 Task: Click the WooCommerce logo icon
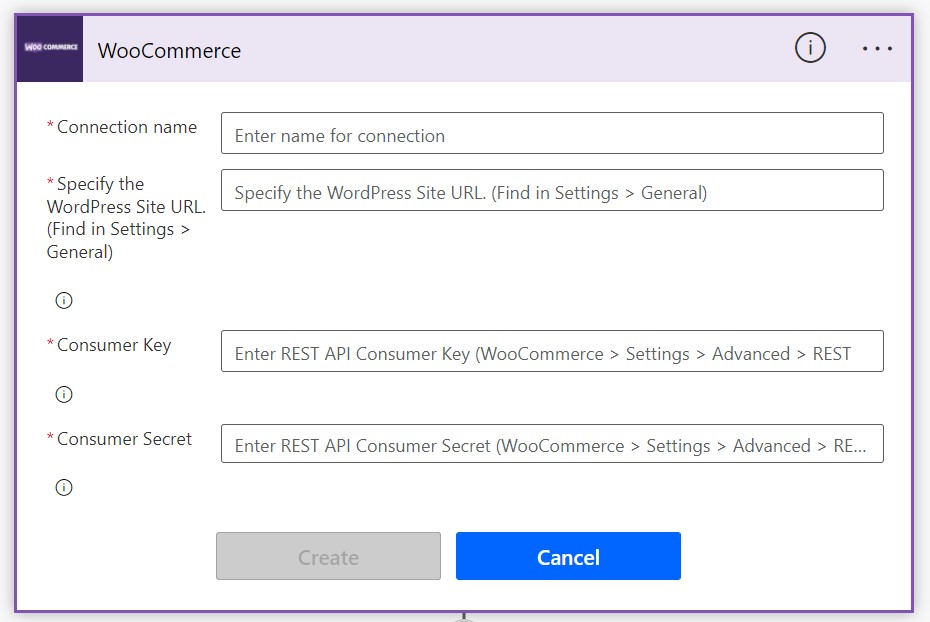(48, 48)
